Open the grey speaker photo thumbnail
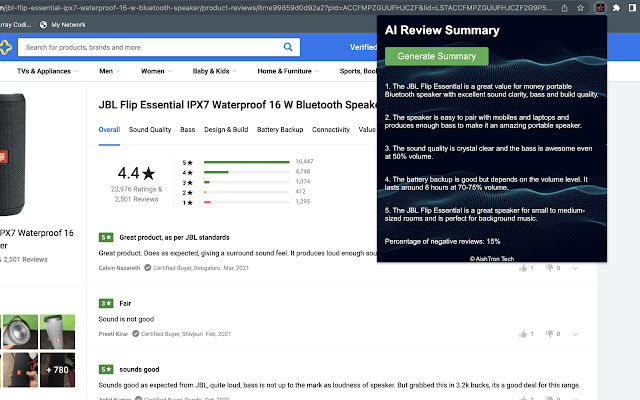Viewport: 640px width, 400px height. pyautogui.click(x=58, y=331)
